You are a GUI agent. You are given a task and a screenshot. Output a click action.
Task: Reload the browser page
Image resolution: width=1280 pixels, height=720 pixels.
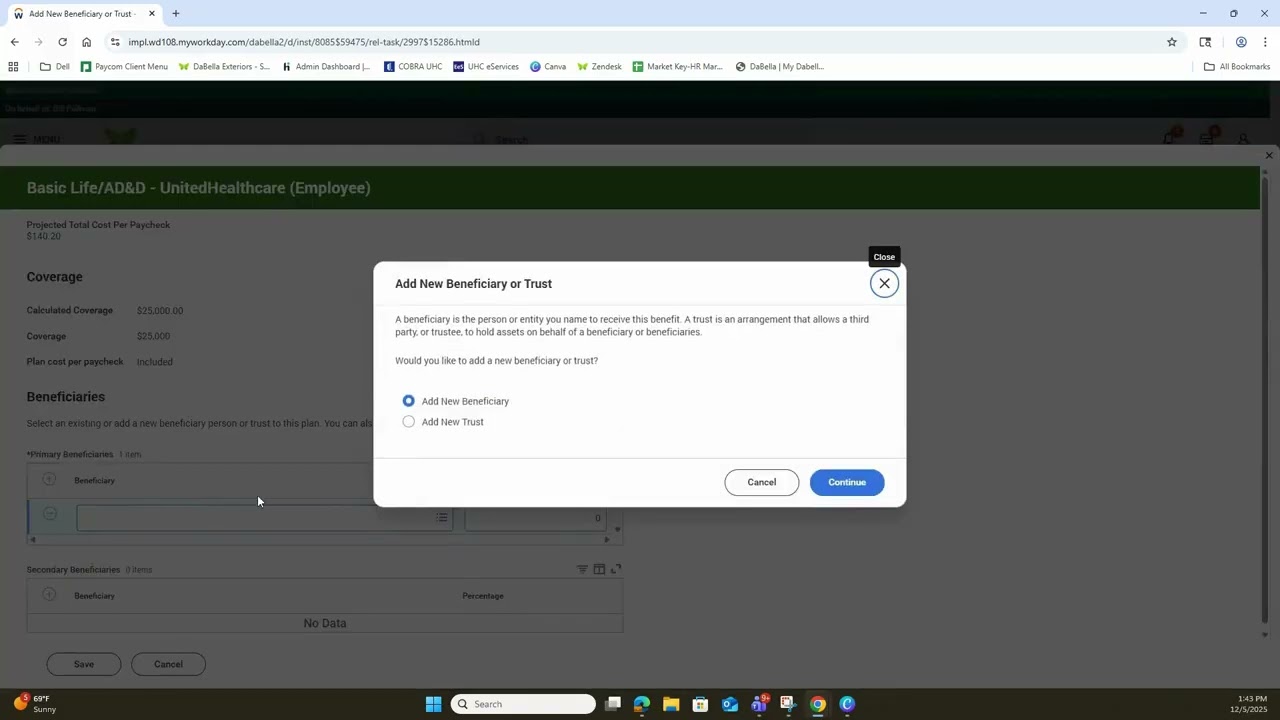pyautogui.click(x=62, y=42)
